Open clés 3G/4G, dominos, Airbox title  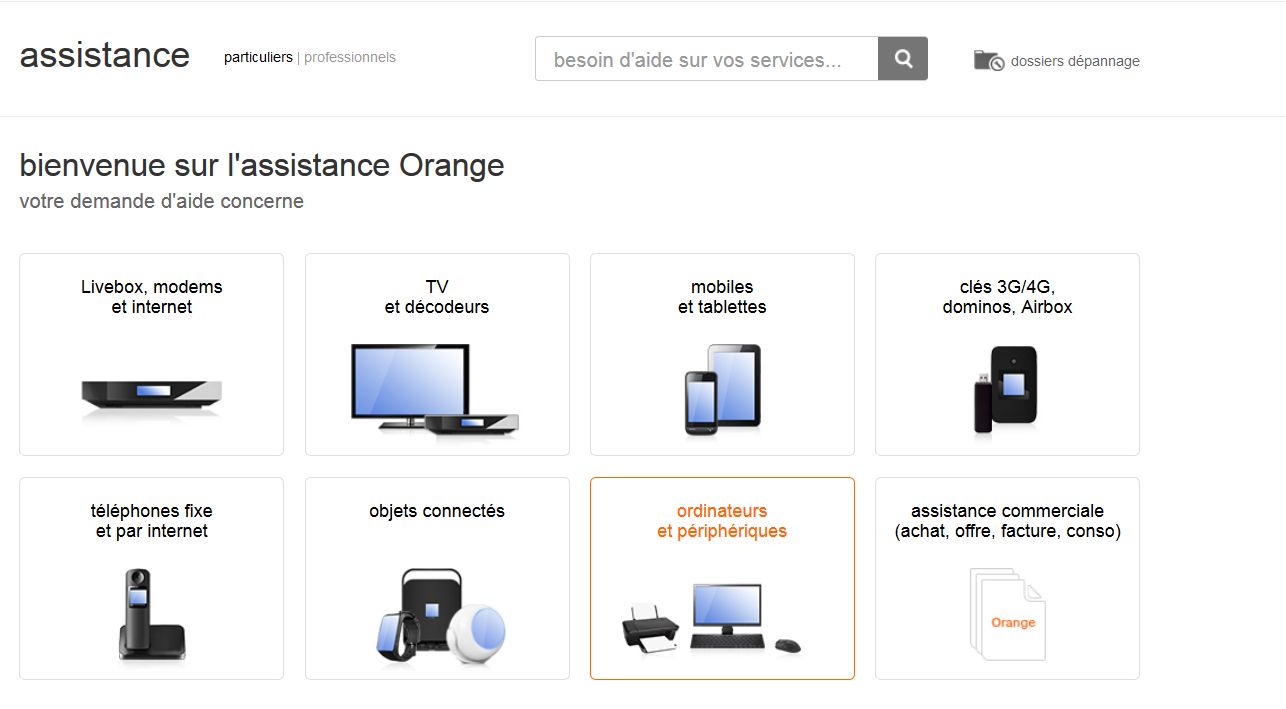(1007, 297)
